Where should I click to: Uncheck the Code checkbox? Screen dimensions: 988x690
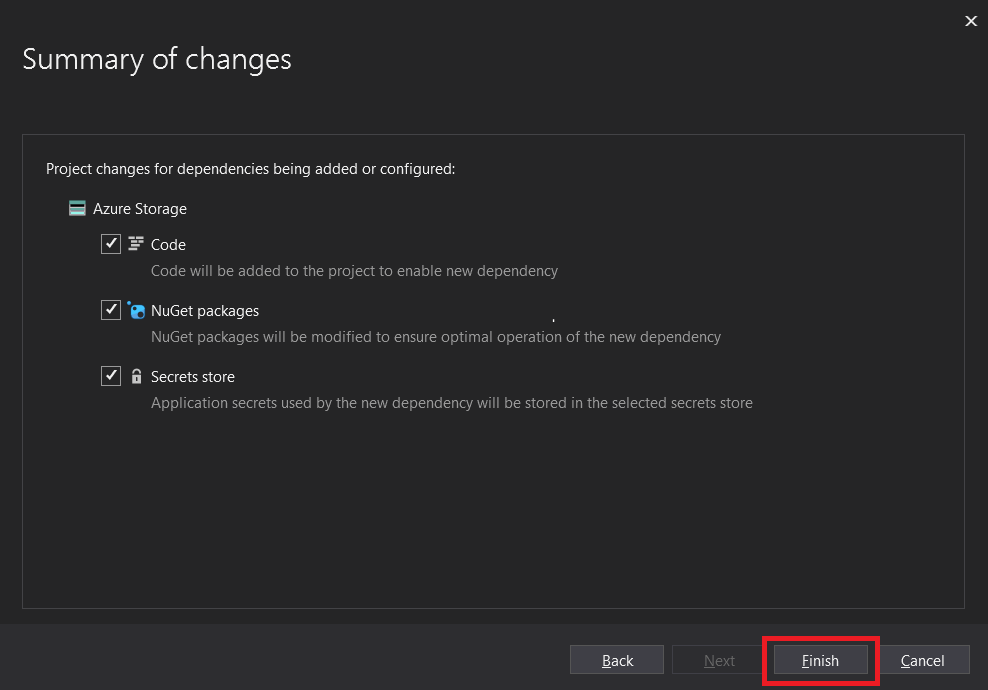[x=111, y=244]
